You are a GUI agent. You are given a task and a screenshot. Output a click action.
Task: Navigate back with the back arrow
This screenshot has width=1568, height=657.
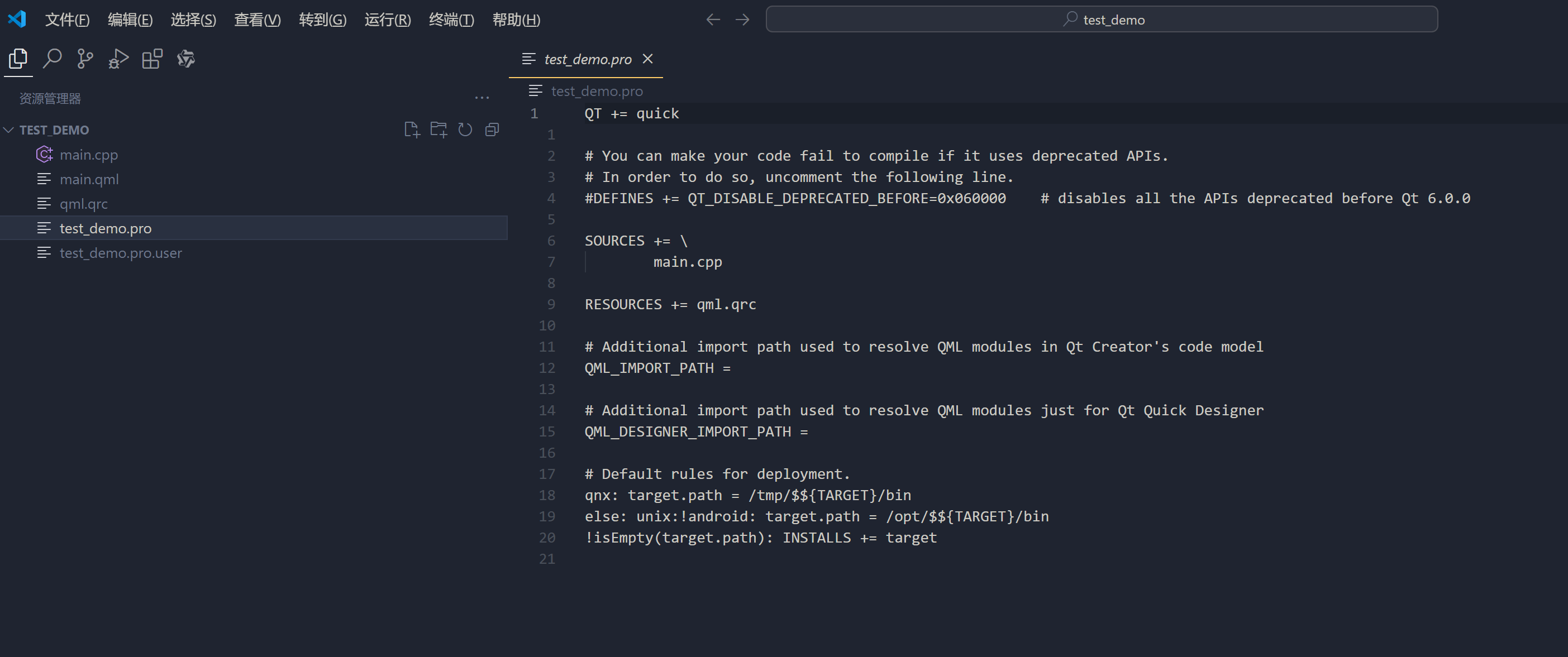713,20
